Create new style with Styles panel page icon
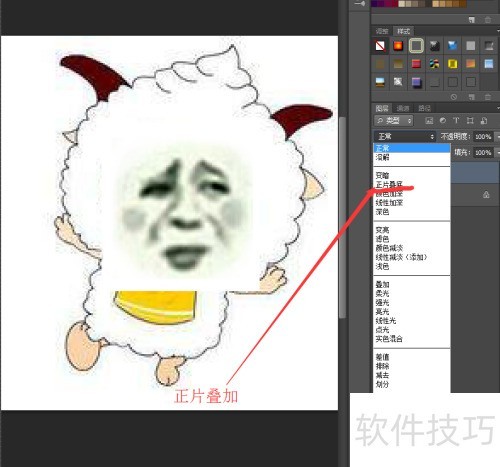 click(x=471, y=97)
